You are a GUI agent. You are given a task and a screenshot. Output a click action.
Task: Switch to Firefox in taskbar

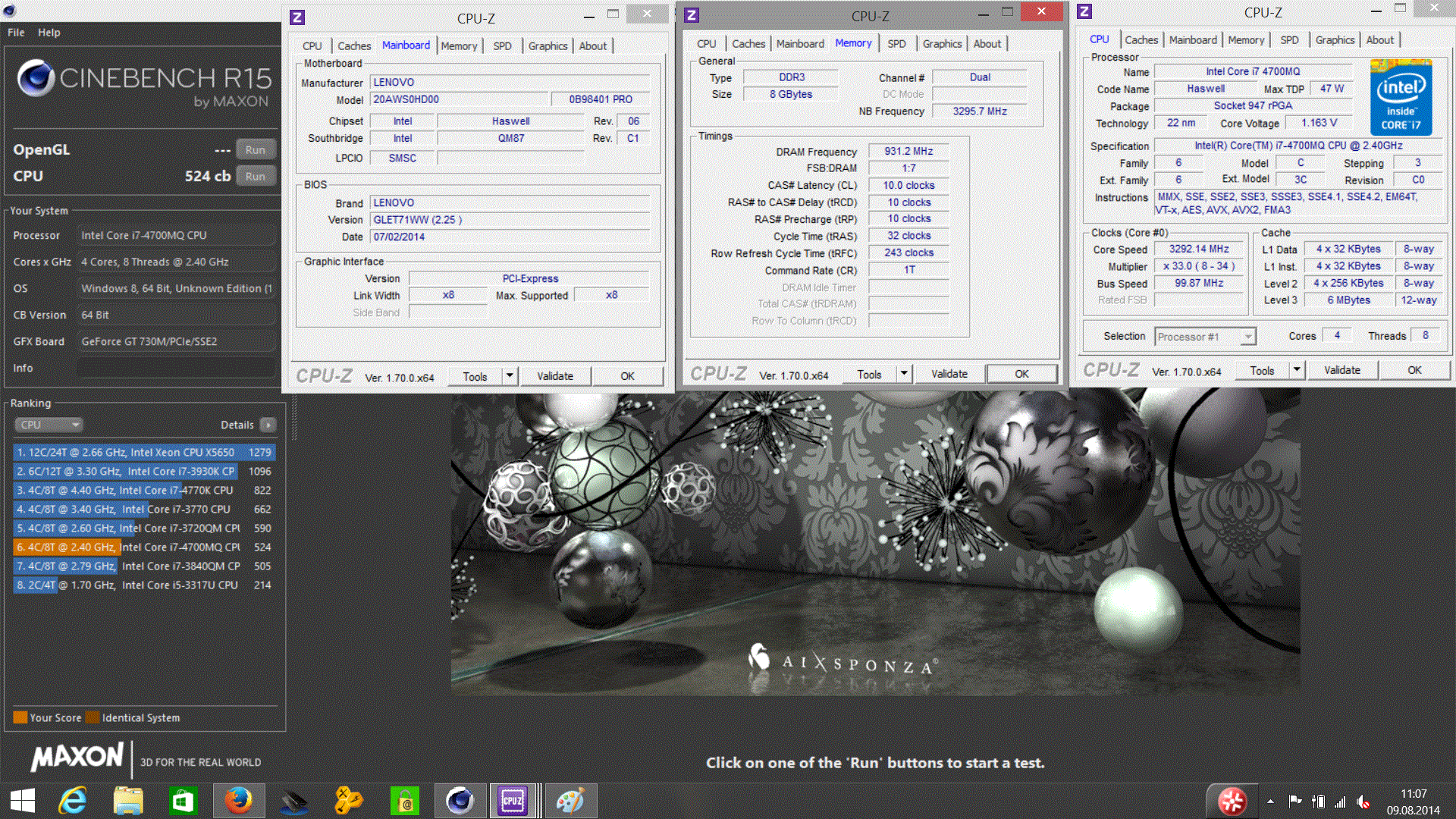coord(238,801)
